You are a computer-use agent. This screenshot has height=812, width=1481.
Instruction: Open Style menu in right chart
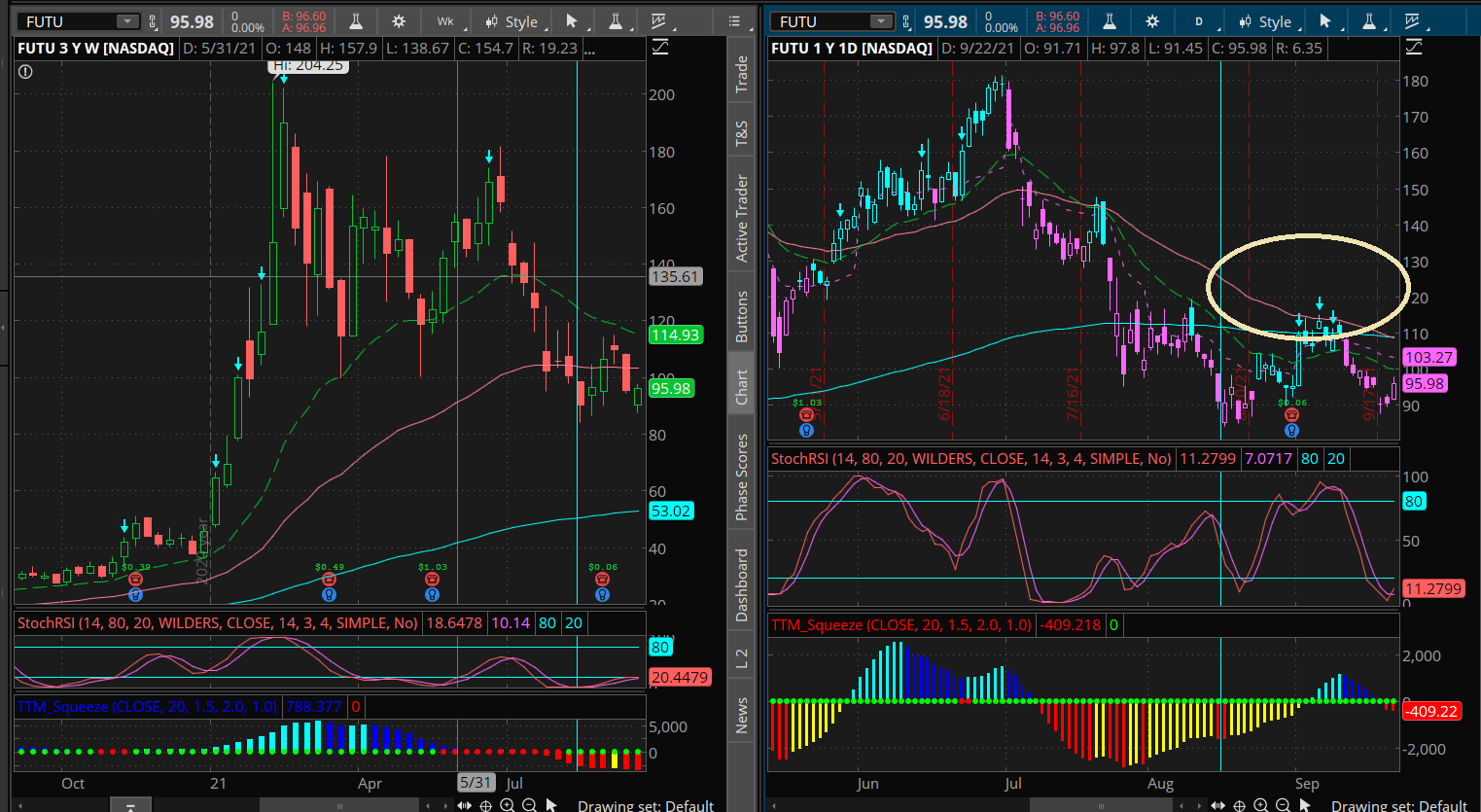point(1266,21)
